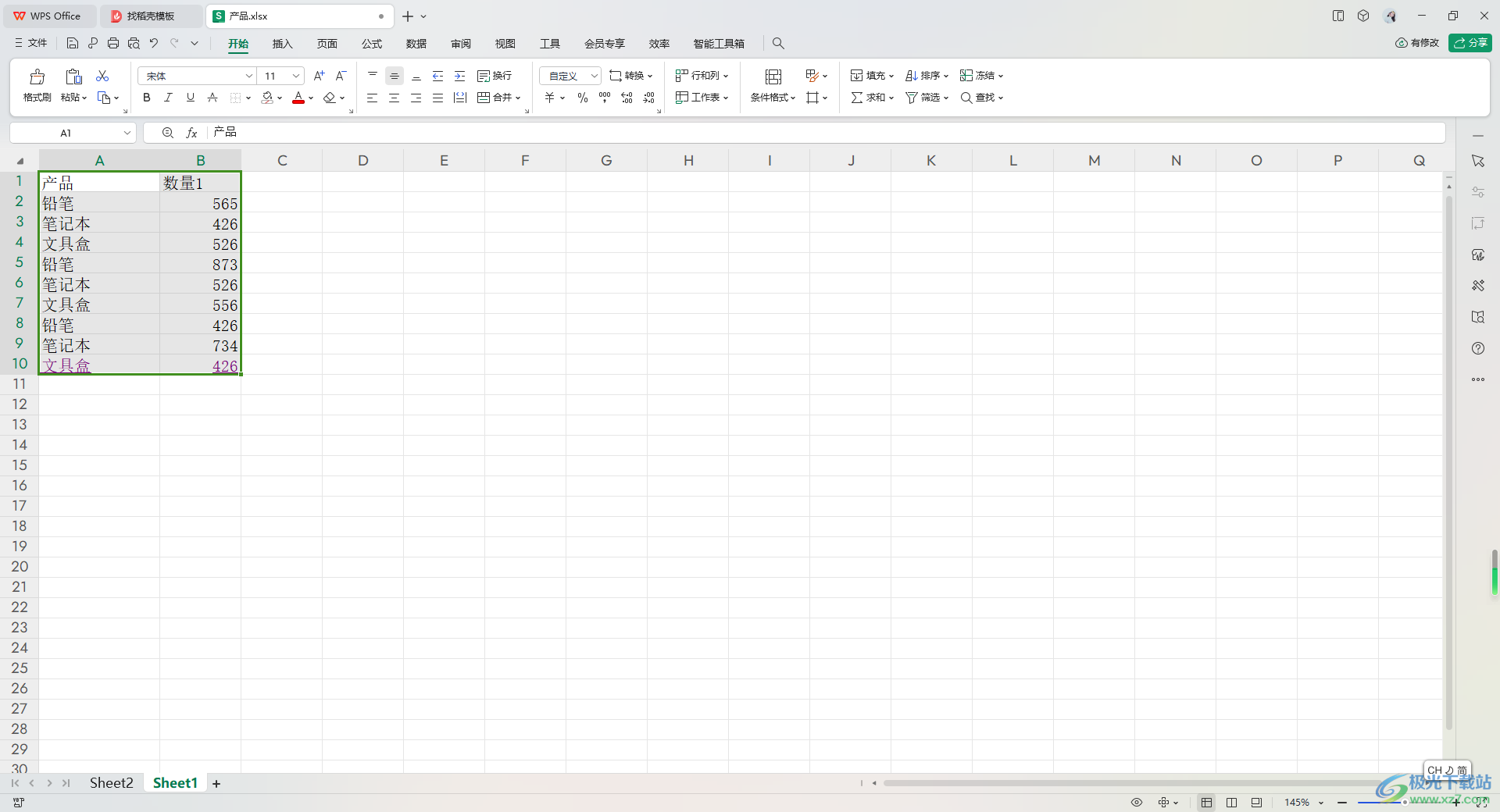Open the Insert (插入) ribbon tab
1500x812 pixels.
[x=282, y=44]
